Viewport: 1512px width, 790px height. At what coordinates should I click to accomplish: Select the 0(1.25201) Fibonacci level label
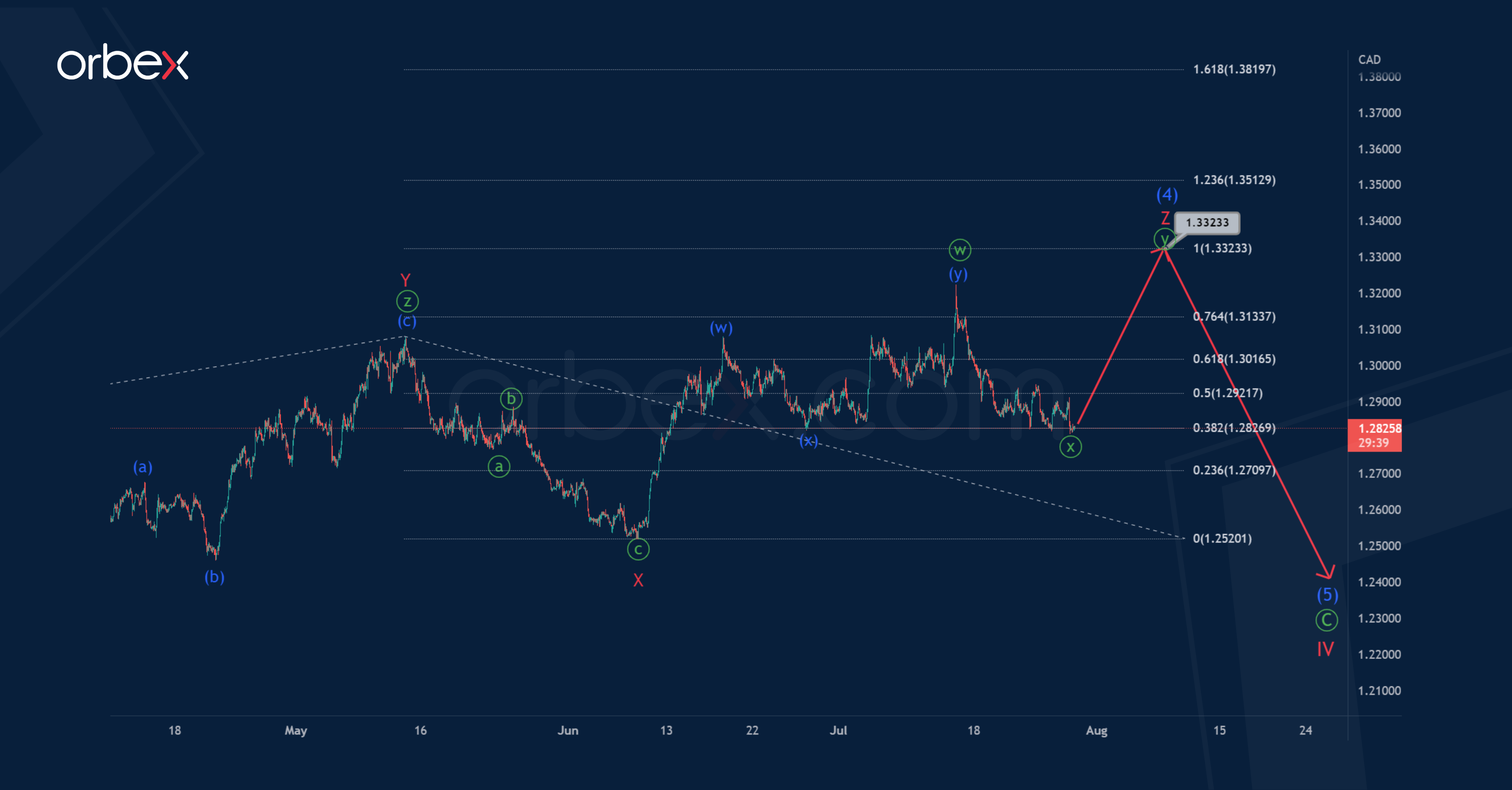click(x=1222, y=538)
